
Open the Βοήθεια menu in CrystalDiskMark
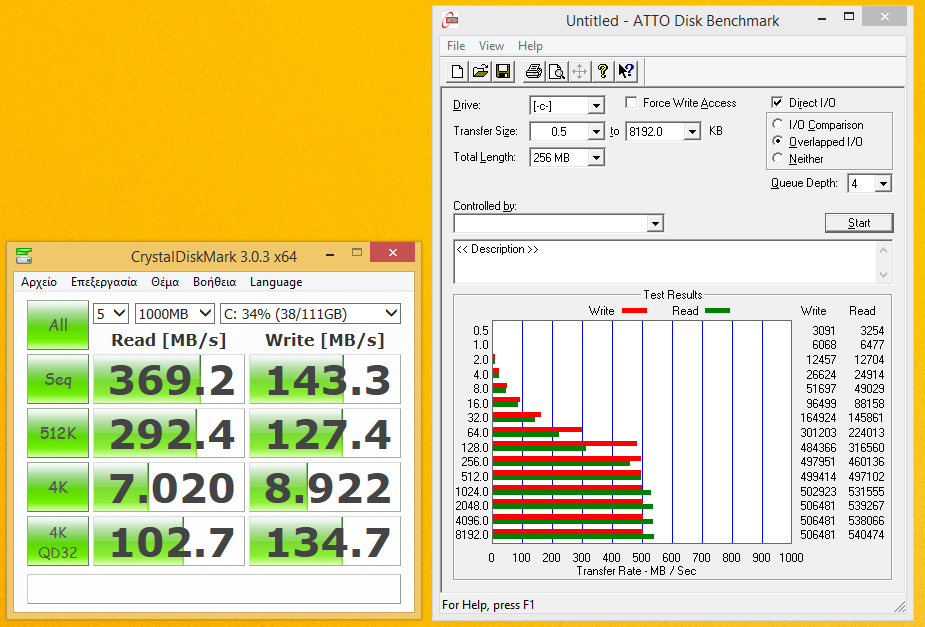[215, 282]
